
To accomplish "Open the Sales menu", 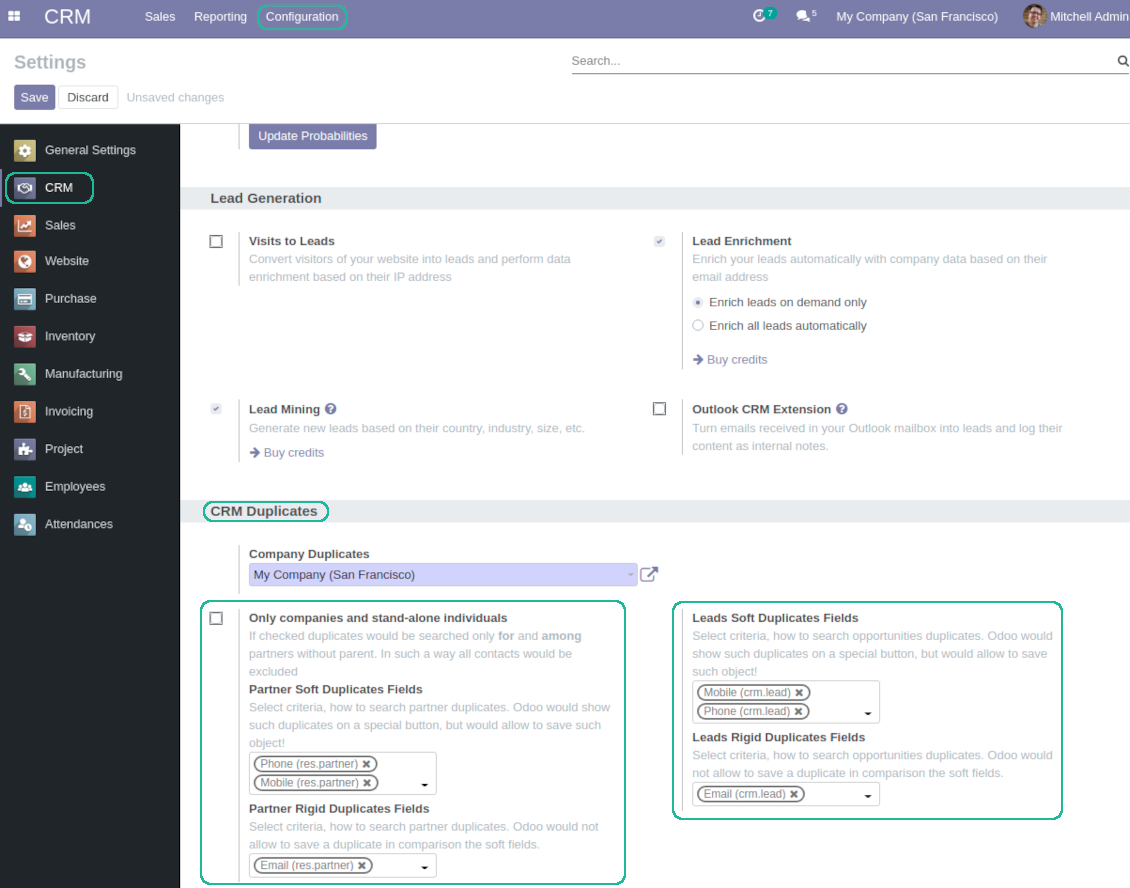I will point(160,17).
